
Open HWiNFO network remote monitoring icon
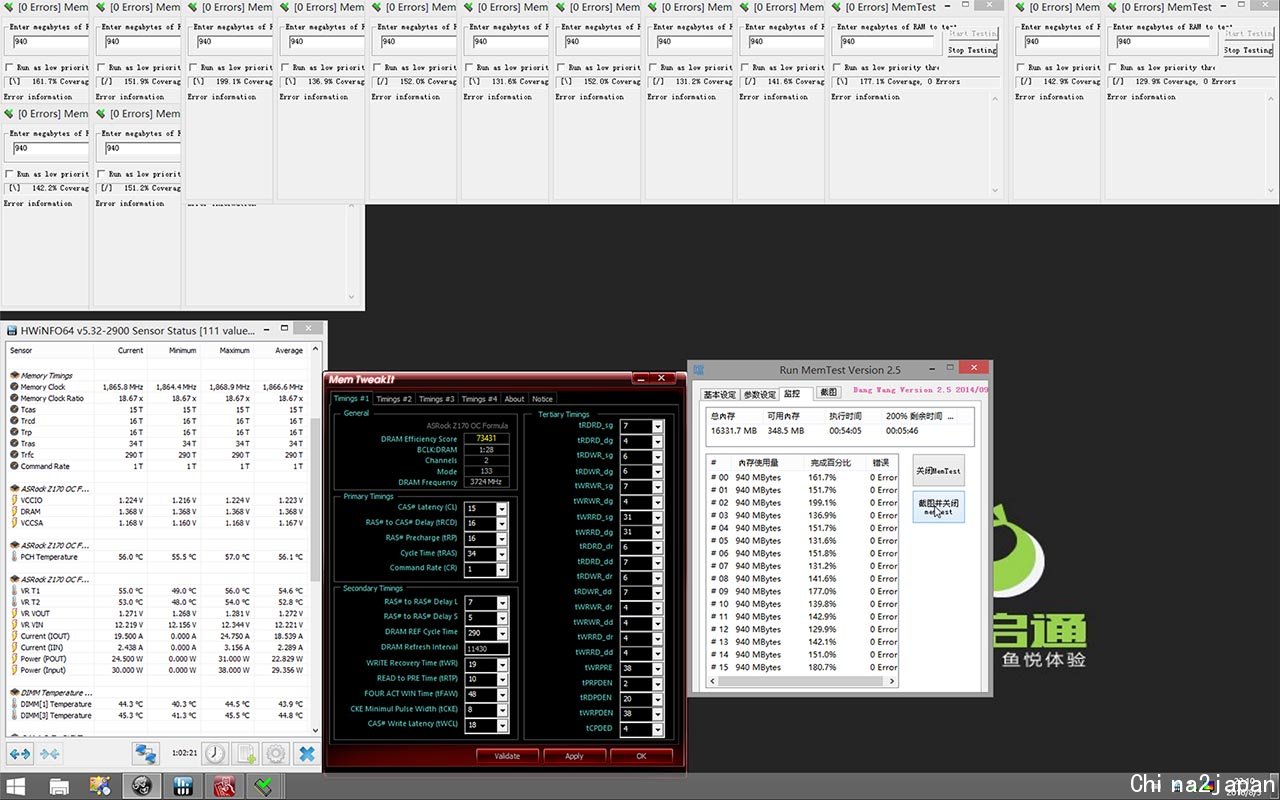(146, 754)
